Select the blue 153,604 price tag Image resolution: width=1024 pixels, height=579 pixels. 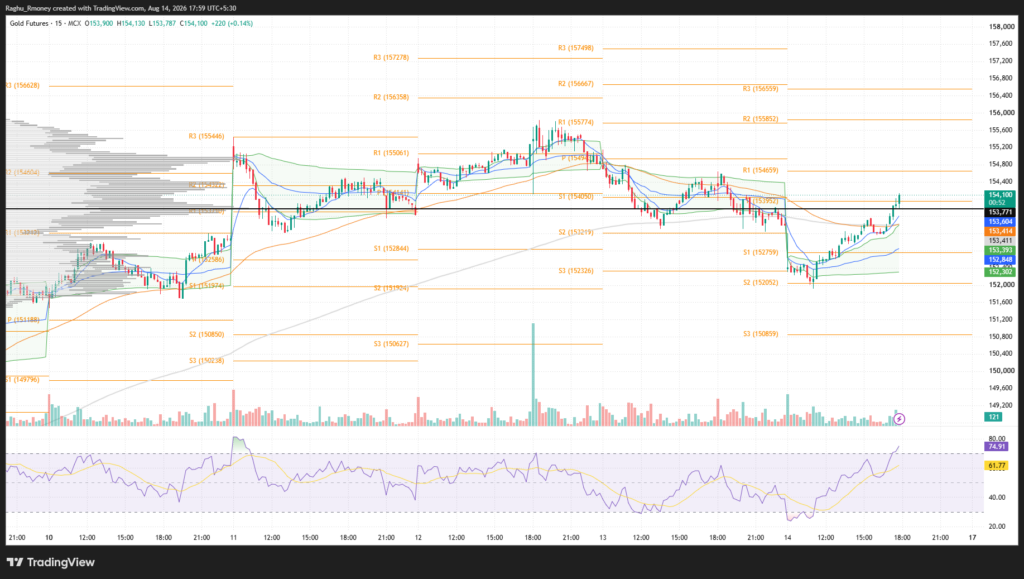(1000, 222)
